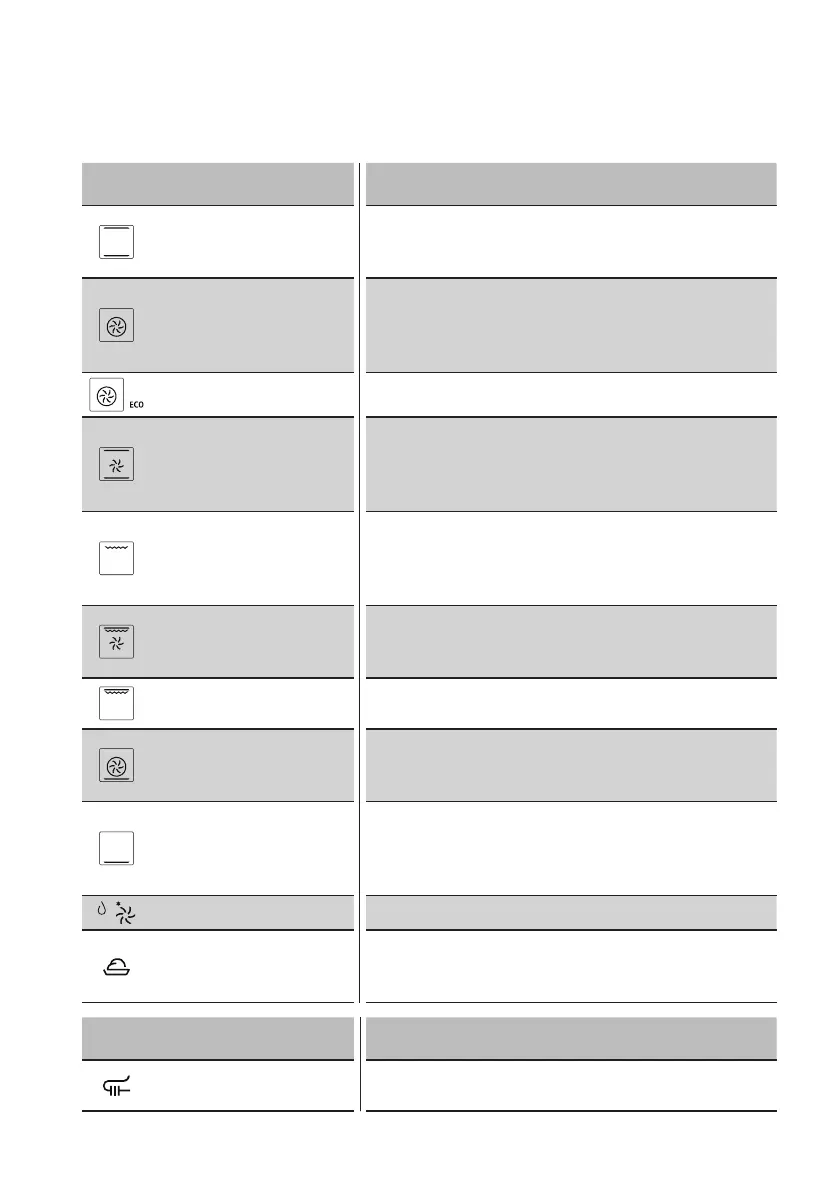Select the bottom table's right grey header cell

[x=571, y=1039]
